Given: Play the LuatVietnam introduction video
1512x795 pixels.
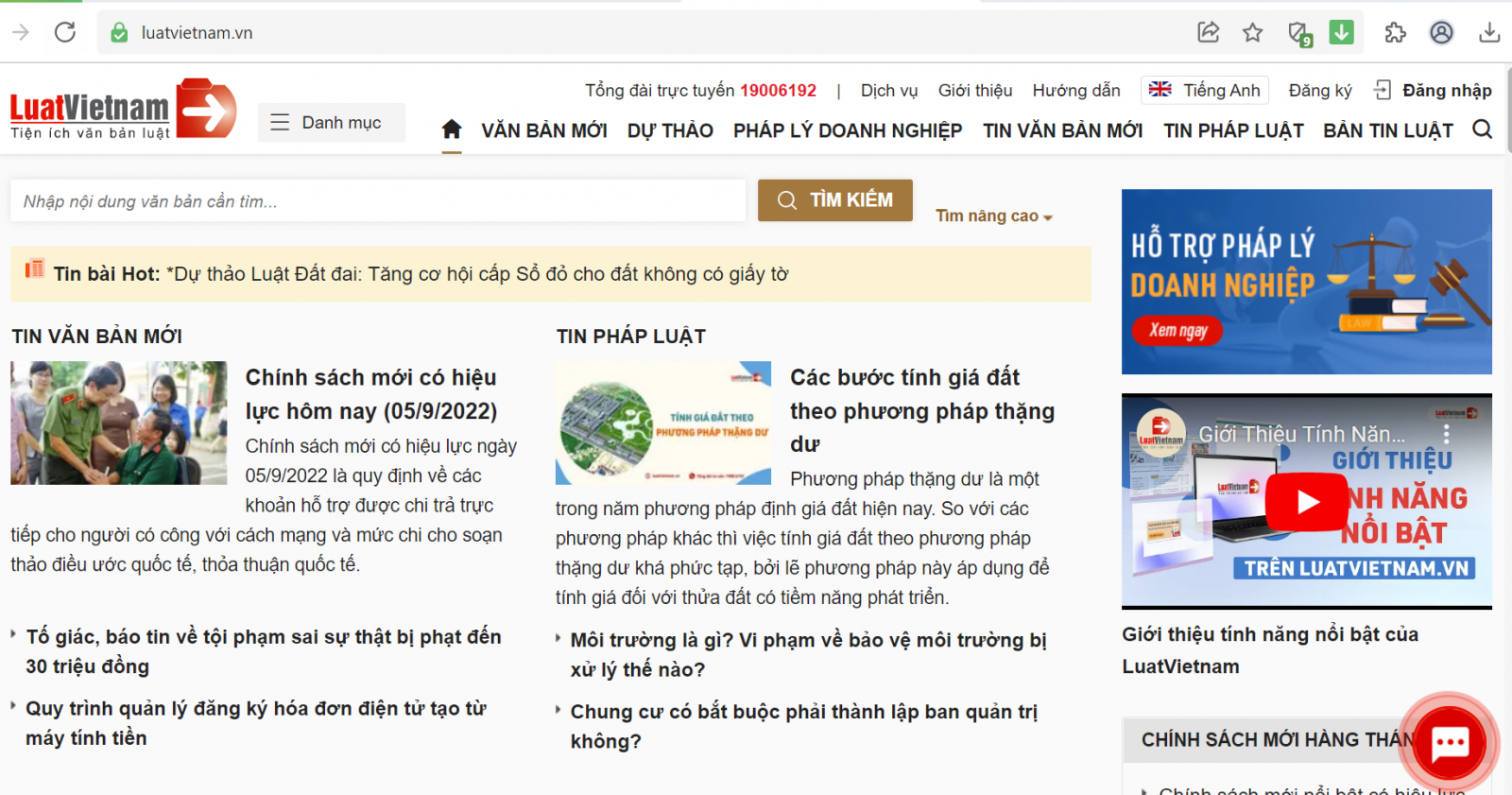Looking at the screenshot, I should click(x=1307, y=501).
